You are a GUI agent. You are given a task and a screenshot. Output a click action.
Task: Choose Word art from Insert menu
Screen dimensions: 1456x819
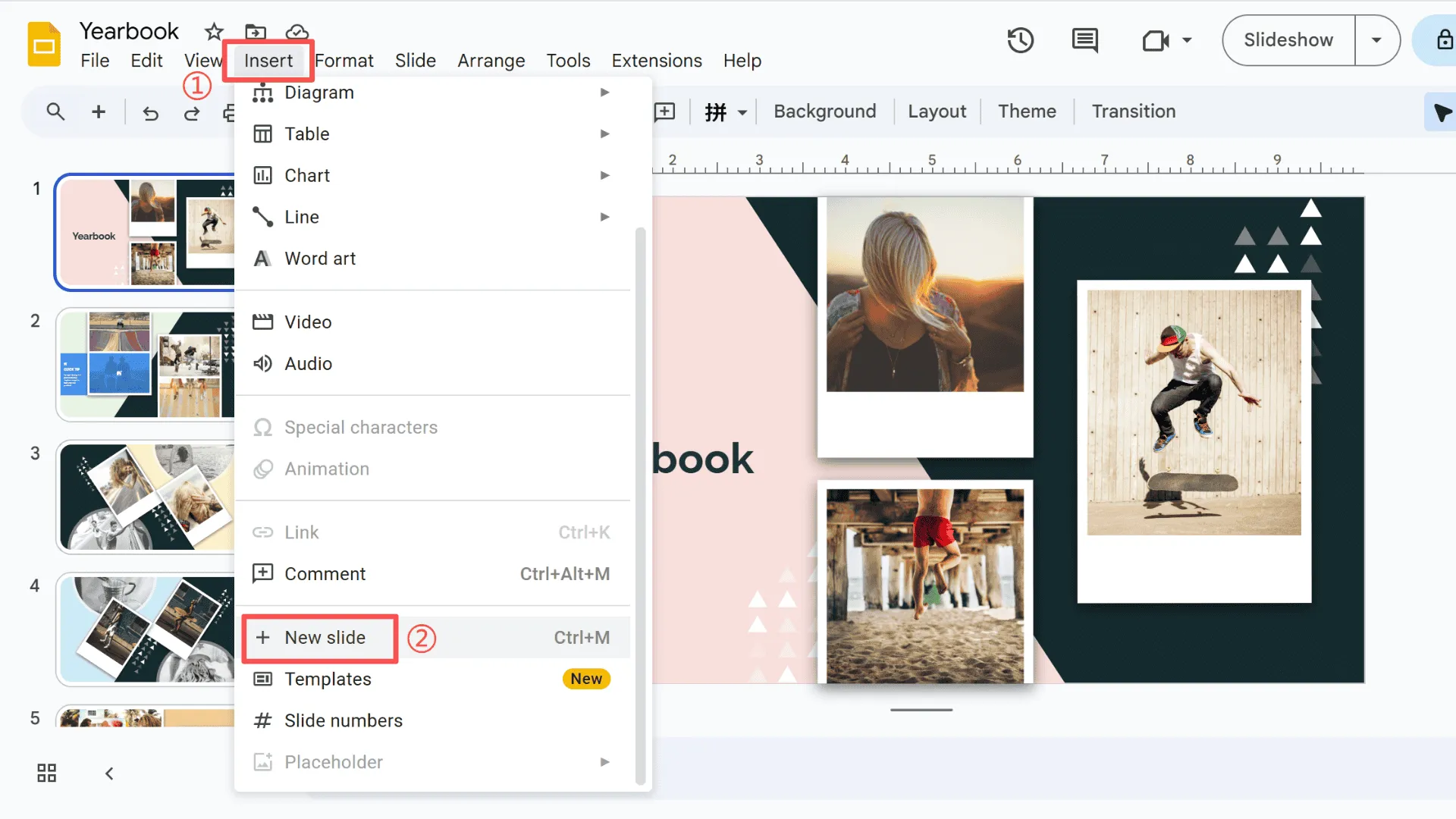click(320, 259)
